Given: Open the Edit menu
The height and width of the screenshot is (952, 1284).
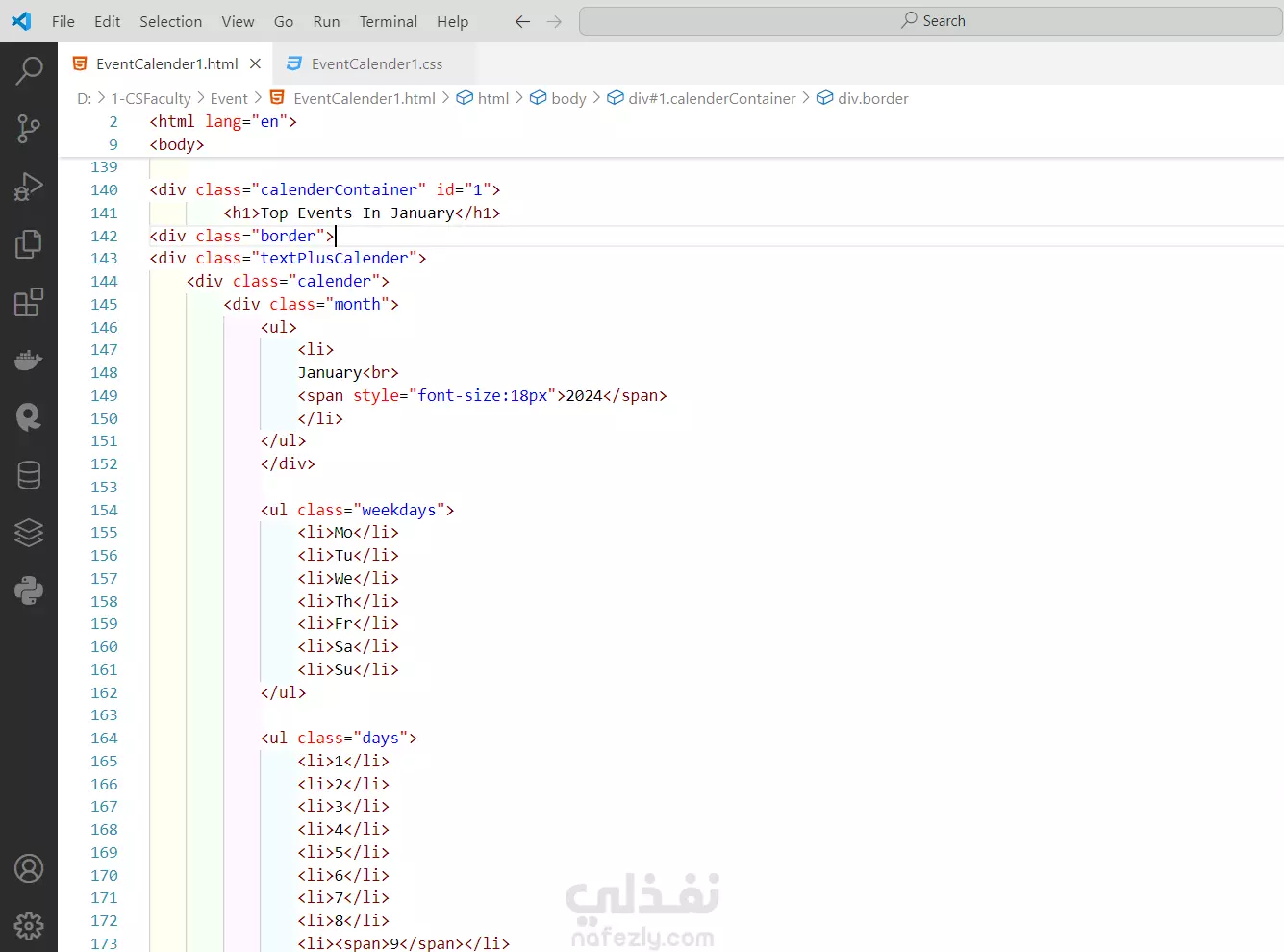Looking at the screenshot, I should point(108,21).
